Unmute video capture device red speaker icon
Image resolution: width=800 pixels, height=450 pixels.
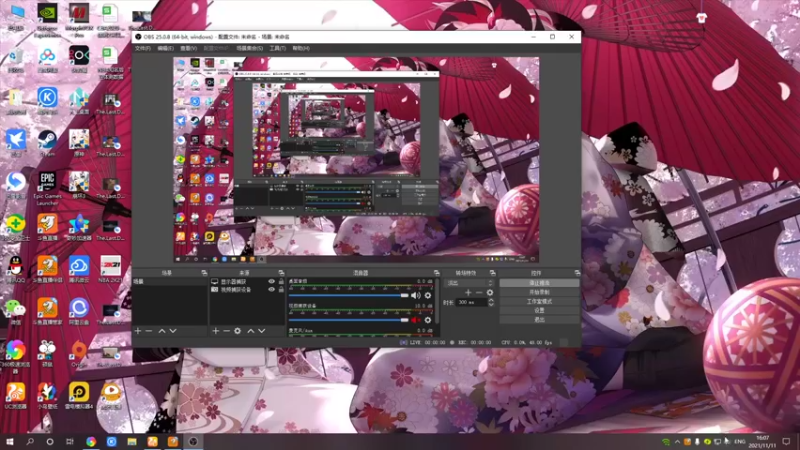coord(416,320)
